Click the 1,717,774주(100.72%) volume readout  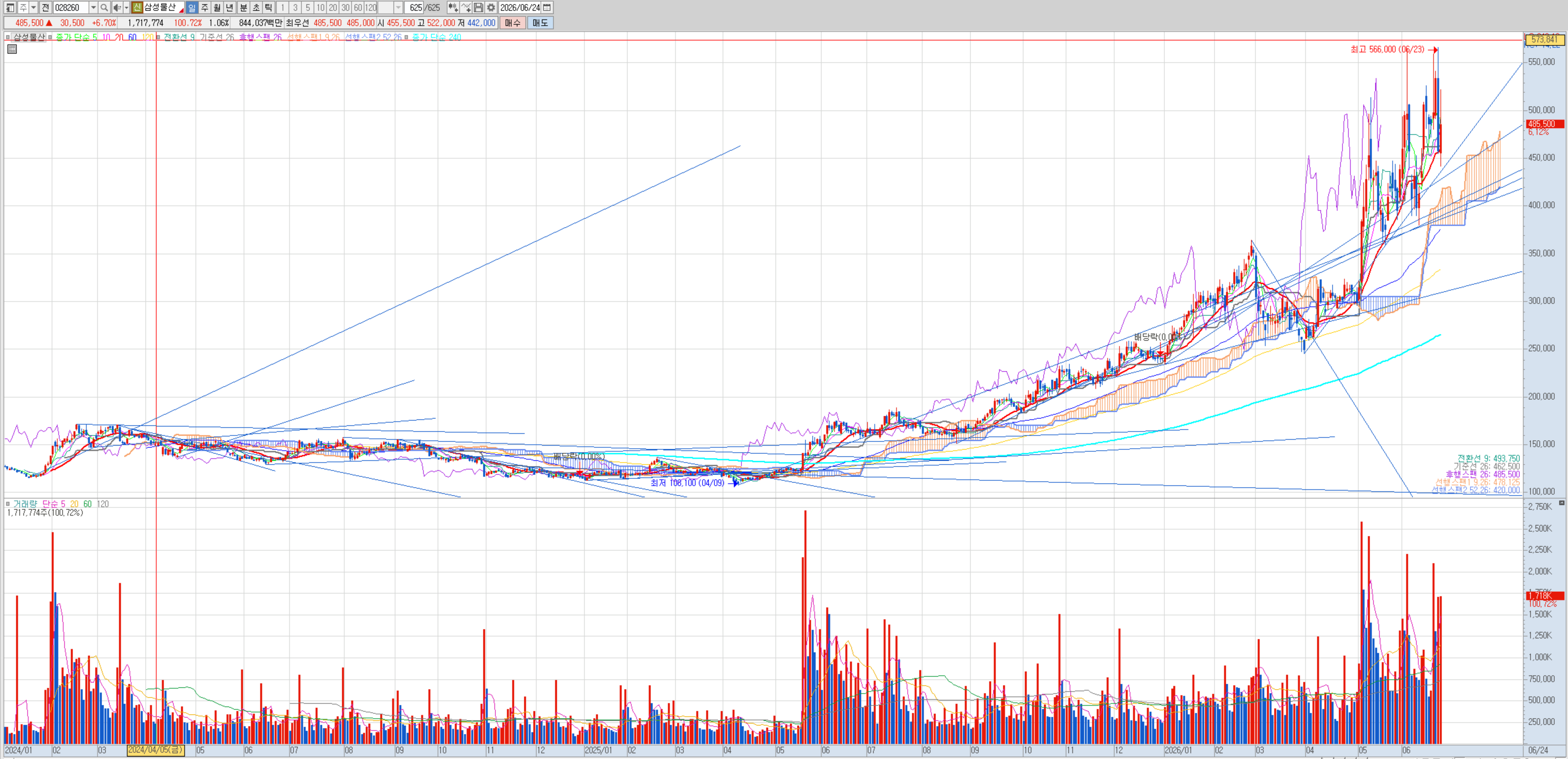(45, 513)
